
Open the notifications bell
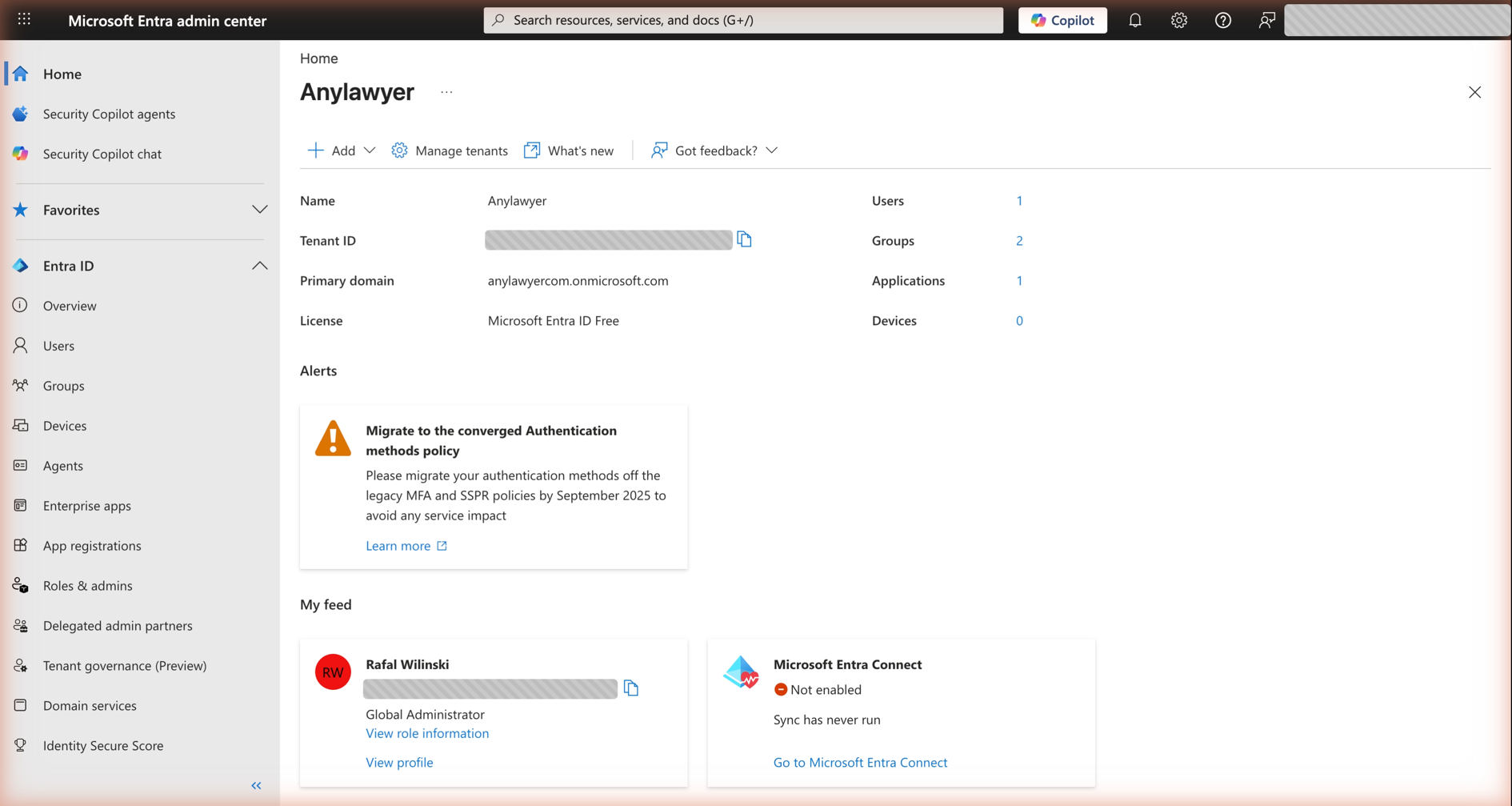(1135, 20)
